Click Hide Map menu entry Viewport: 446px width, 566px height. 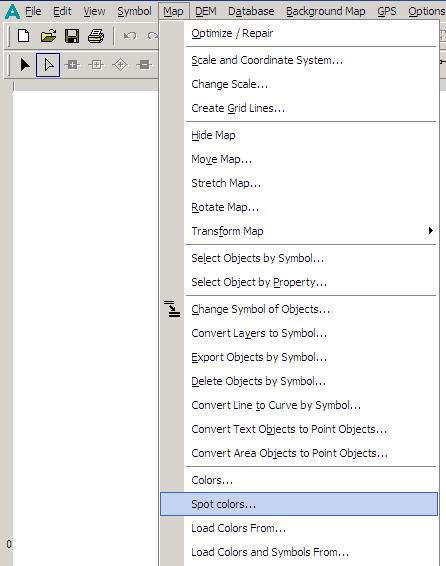point(299,135)
